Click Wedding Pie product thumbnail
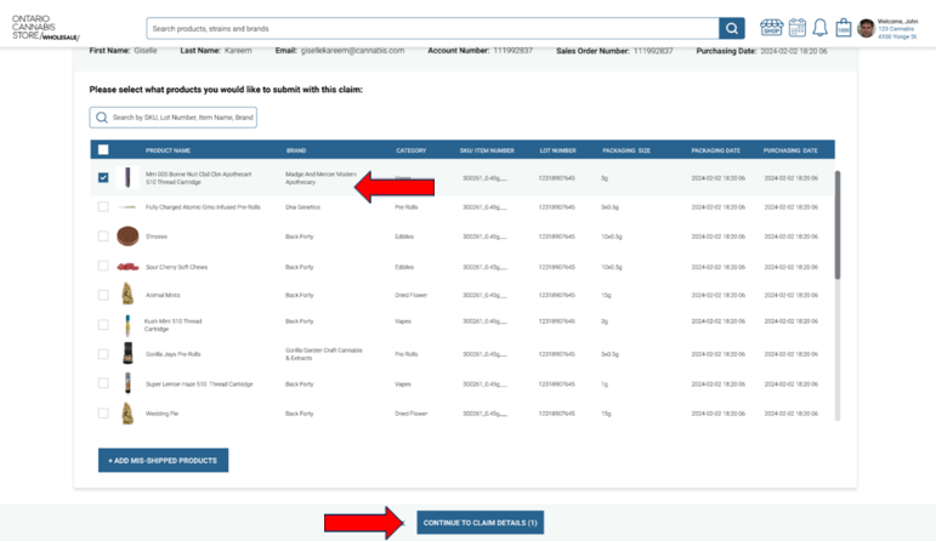The width and height of the screenshot is (936, 542). (x=127, y=413)
